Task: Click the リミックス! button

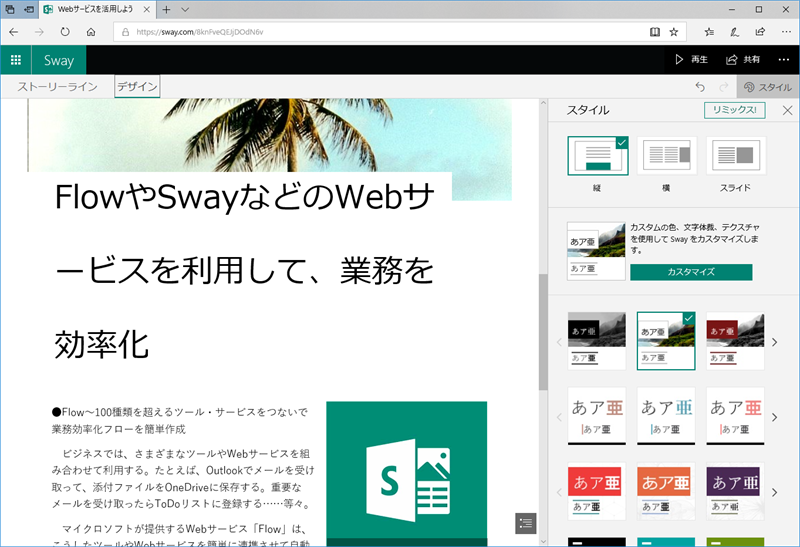Action: click(734, 110)
